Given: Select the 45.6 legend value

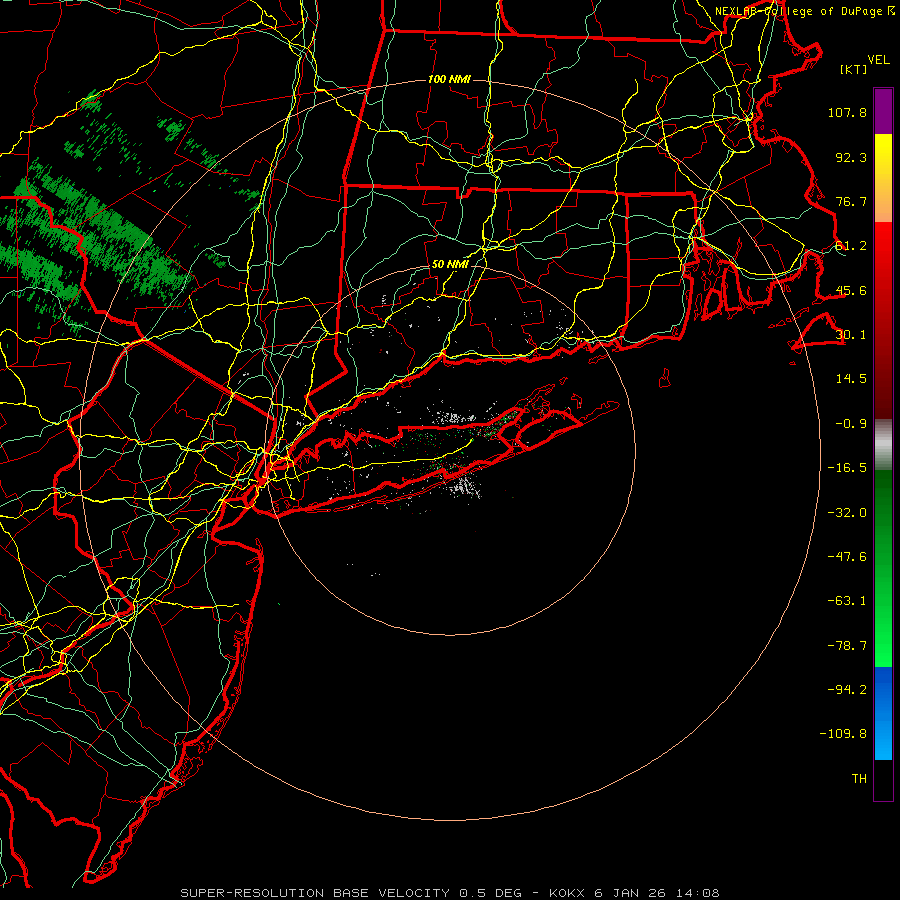Looking at the screenshot, I should (x=851, y=290).
